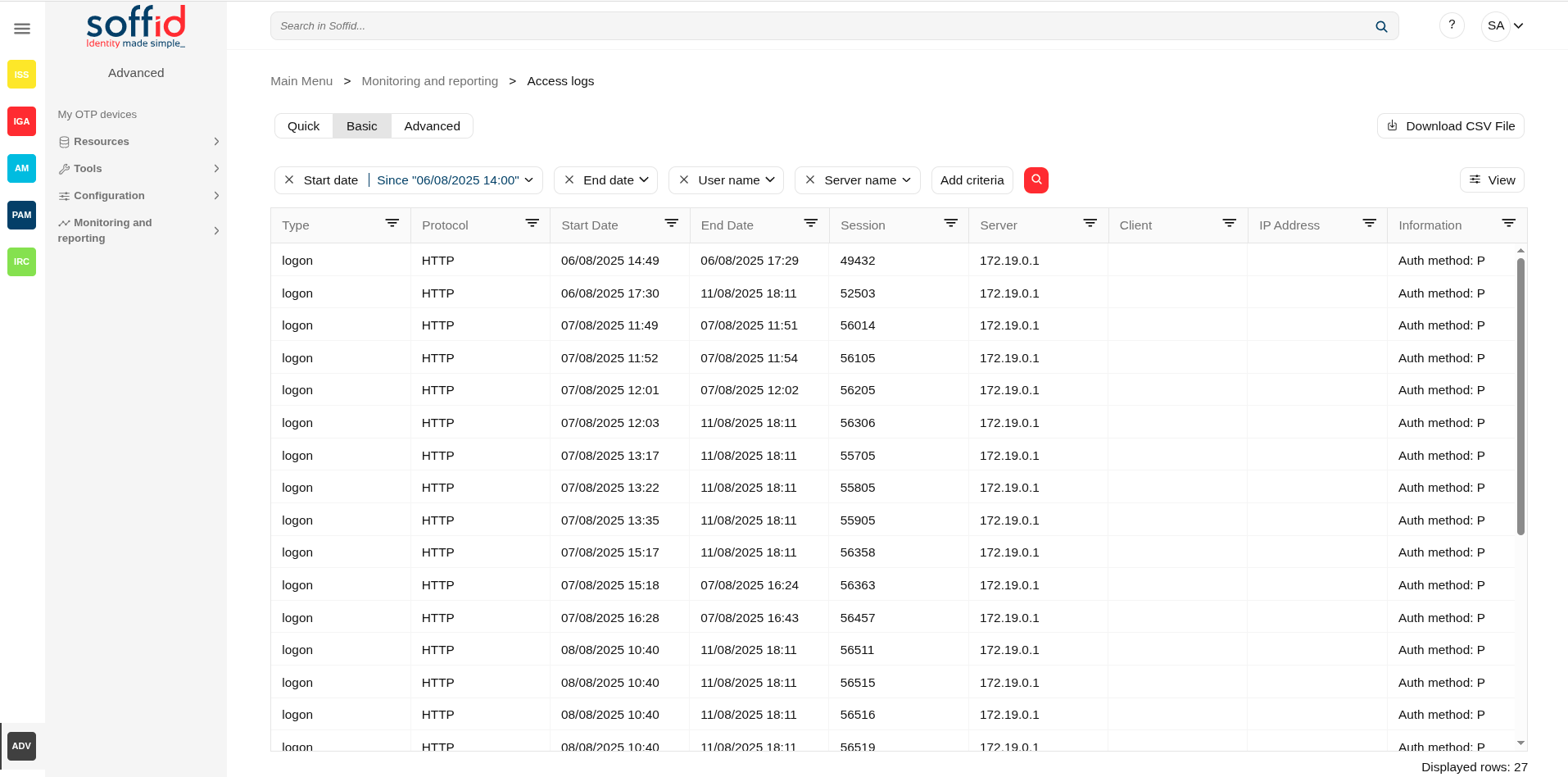Select row with session 52503
This screenshot has width=1568, height=777.
(x=892, y=293)
